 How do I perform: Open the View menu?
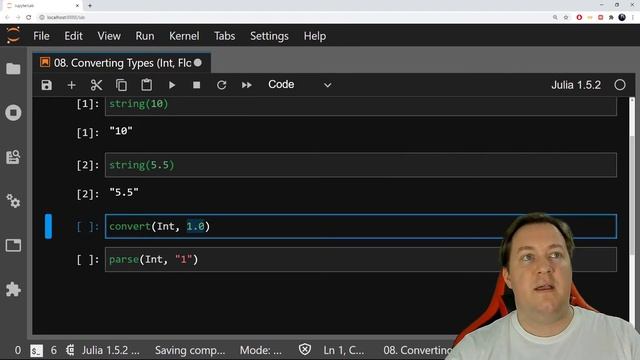[109, 36]
